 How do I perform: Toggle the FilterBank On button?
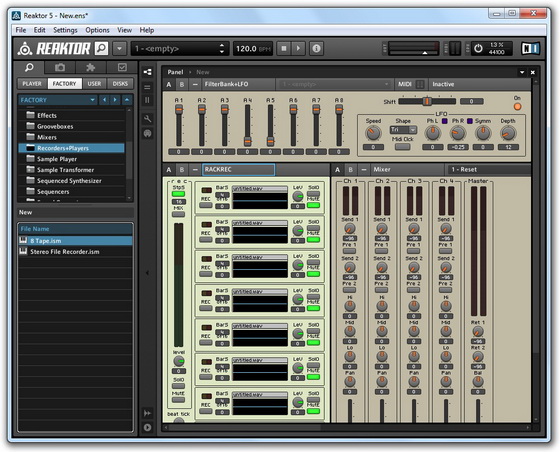pos(517,106)
